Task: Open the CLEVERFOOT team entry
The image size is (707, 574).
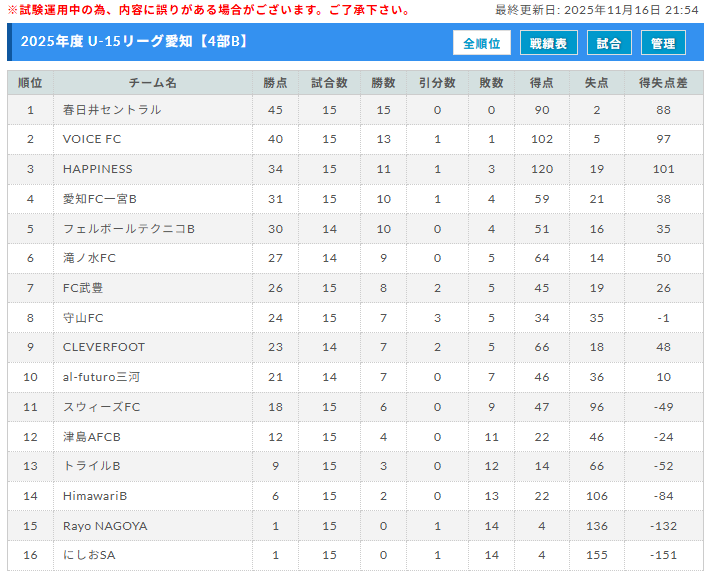Action: 104,347
